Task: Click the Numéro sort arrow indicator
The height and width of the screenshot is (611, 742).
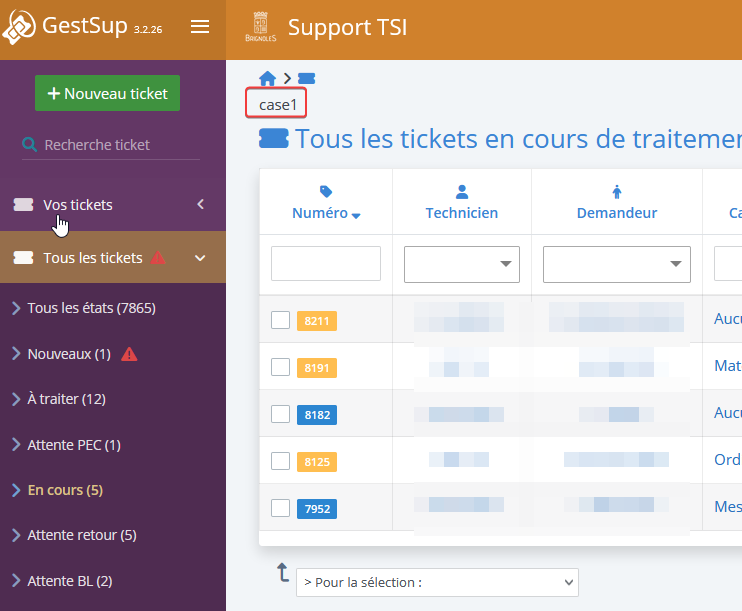Action: (356, 216)
